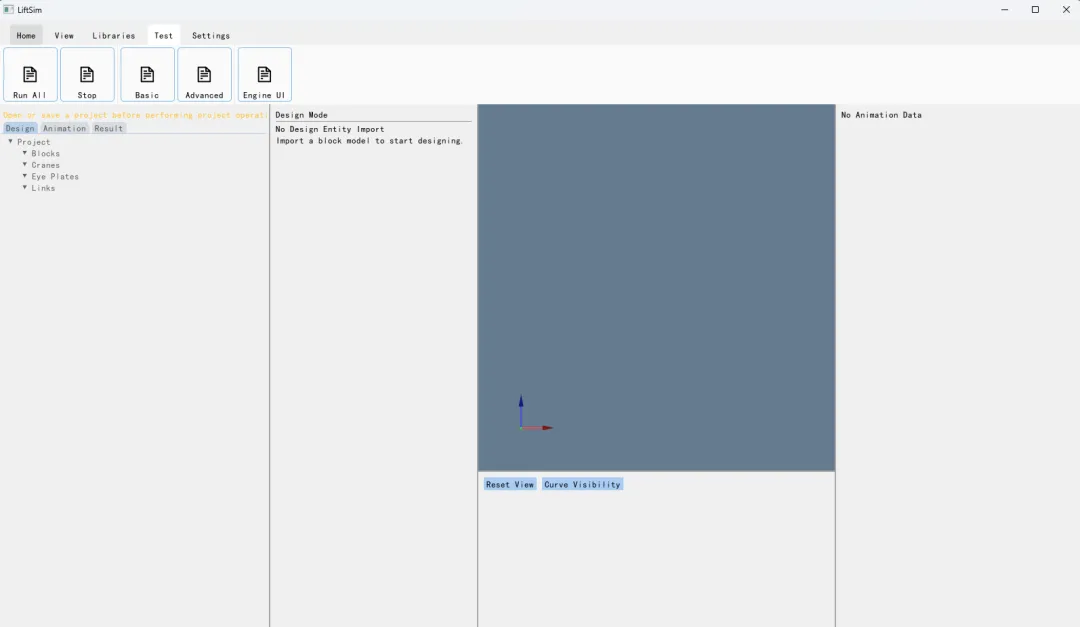The height and width of the screenshot is (627, 1080).
Task: Click the 'No Design Entity Import' text
Action: 330,129
